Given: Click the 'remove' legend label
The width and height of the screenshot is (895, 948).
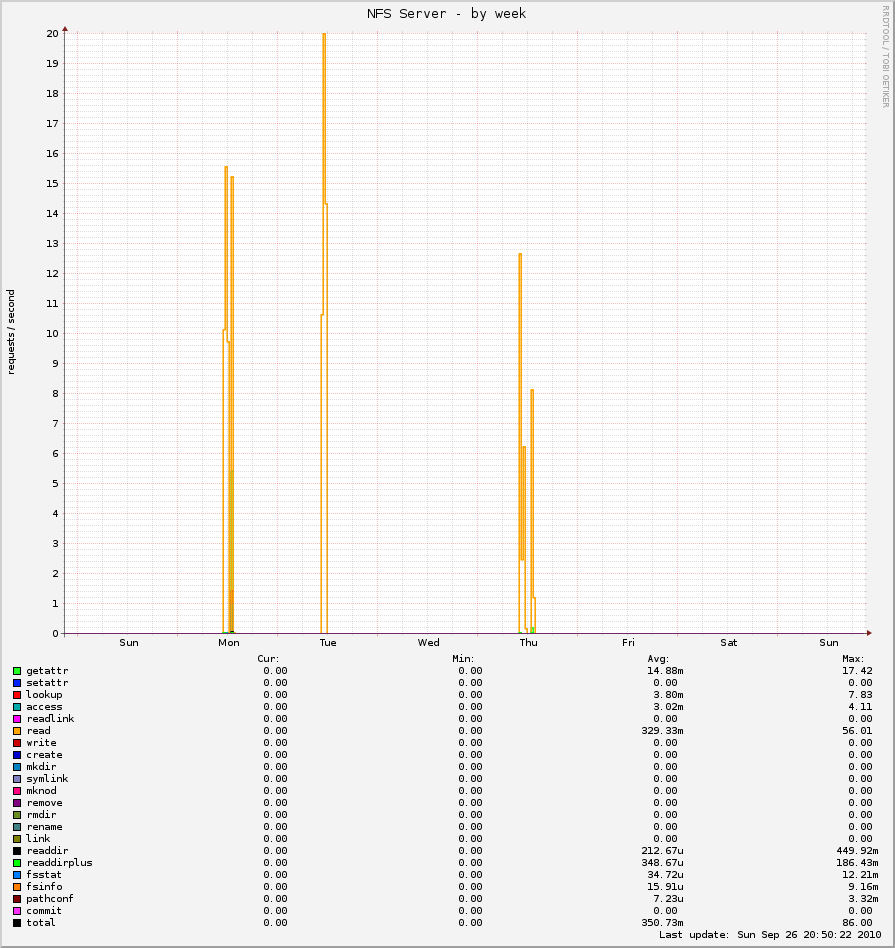Looking at the screenshot, I should point(44,803).
